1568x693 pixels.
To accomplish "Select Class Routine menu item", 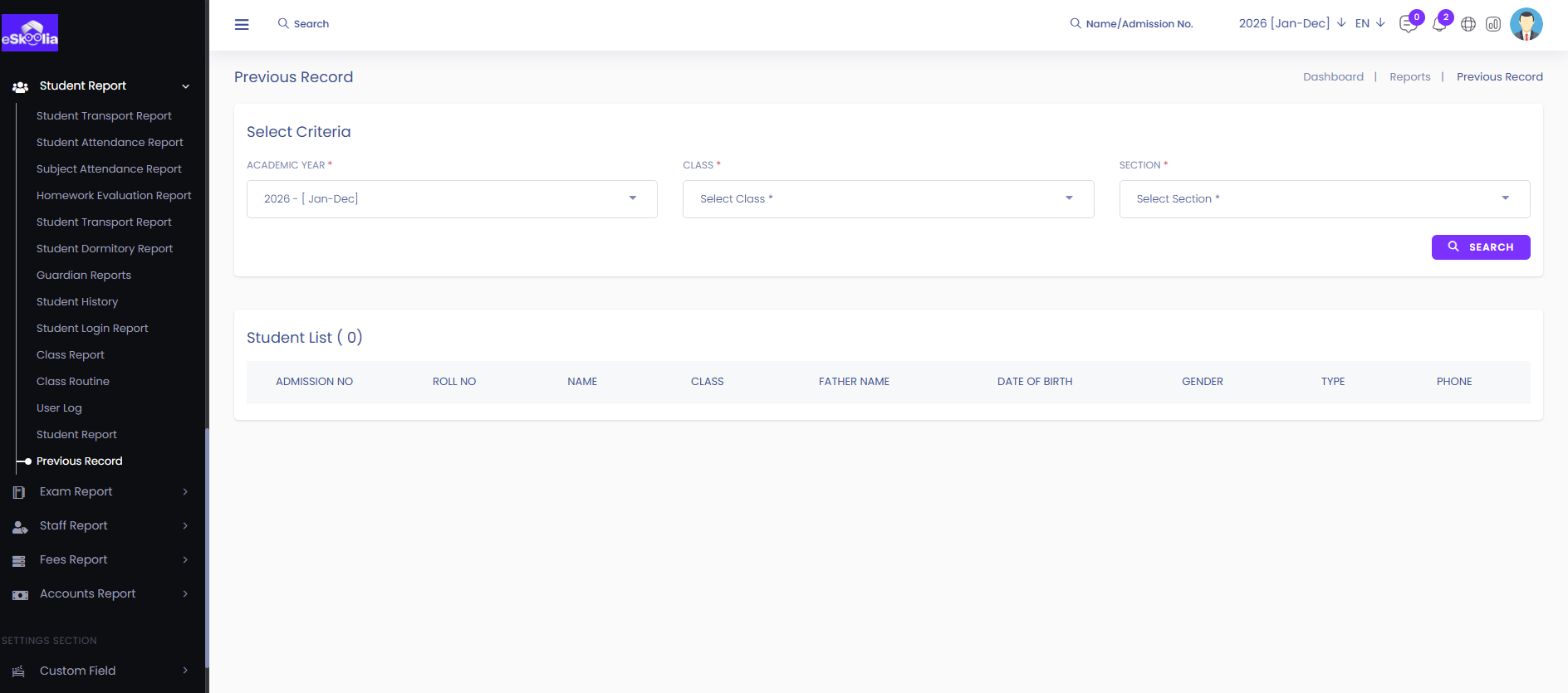I will pos(73,382).
